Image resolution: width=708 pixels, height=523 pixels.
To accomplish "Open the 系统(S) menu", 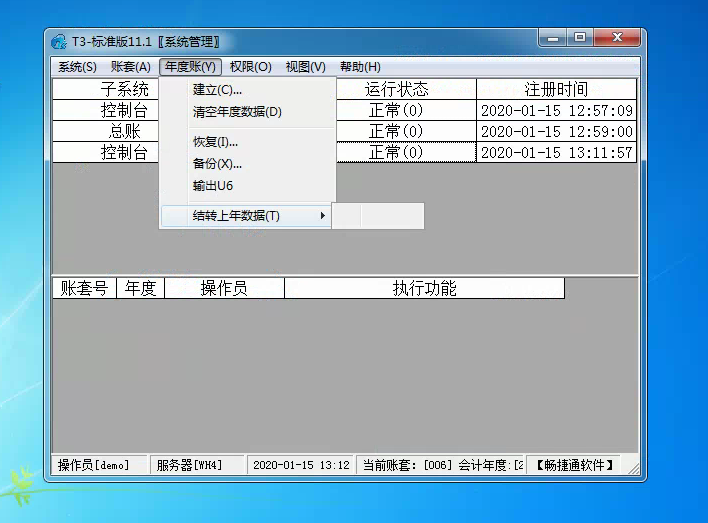I will click(77, 67).
